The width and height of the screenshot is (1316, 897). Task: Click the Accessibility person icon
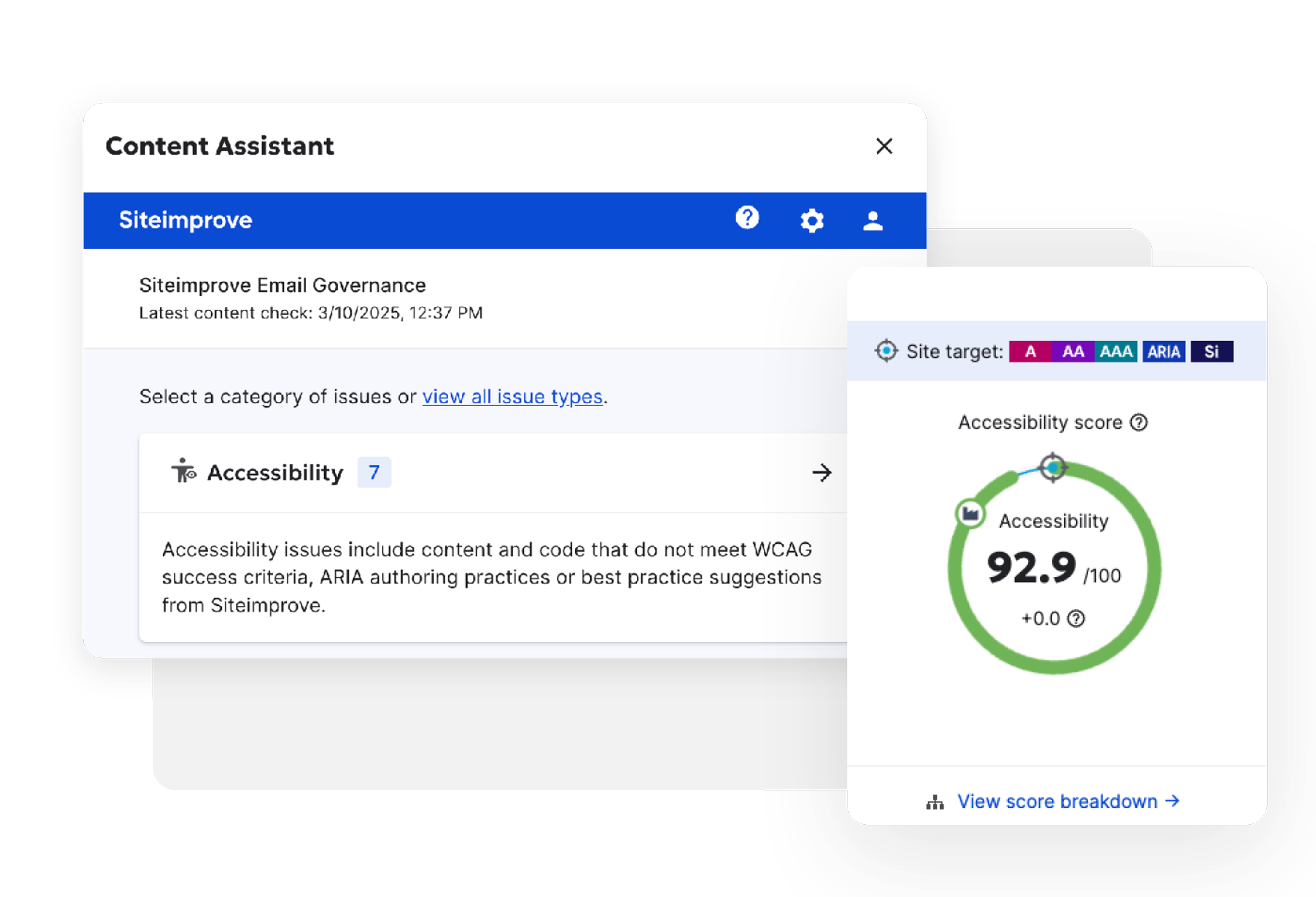click(184, 471)
